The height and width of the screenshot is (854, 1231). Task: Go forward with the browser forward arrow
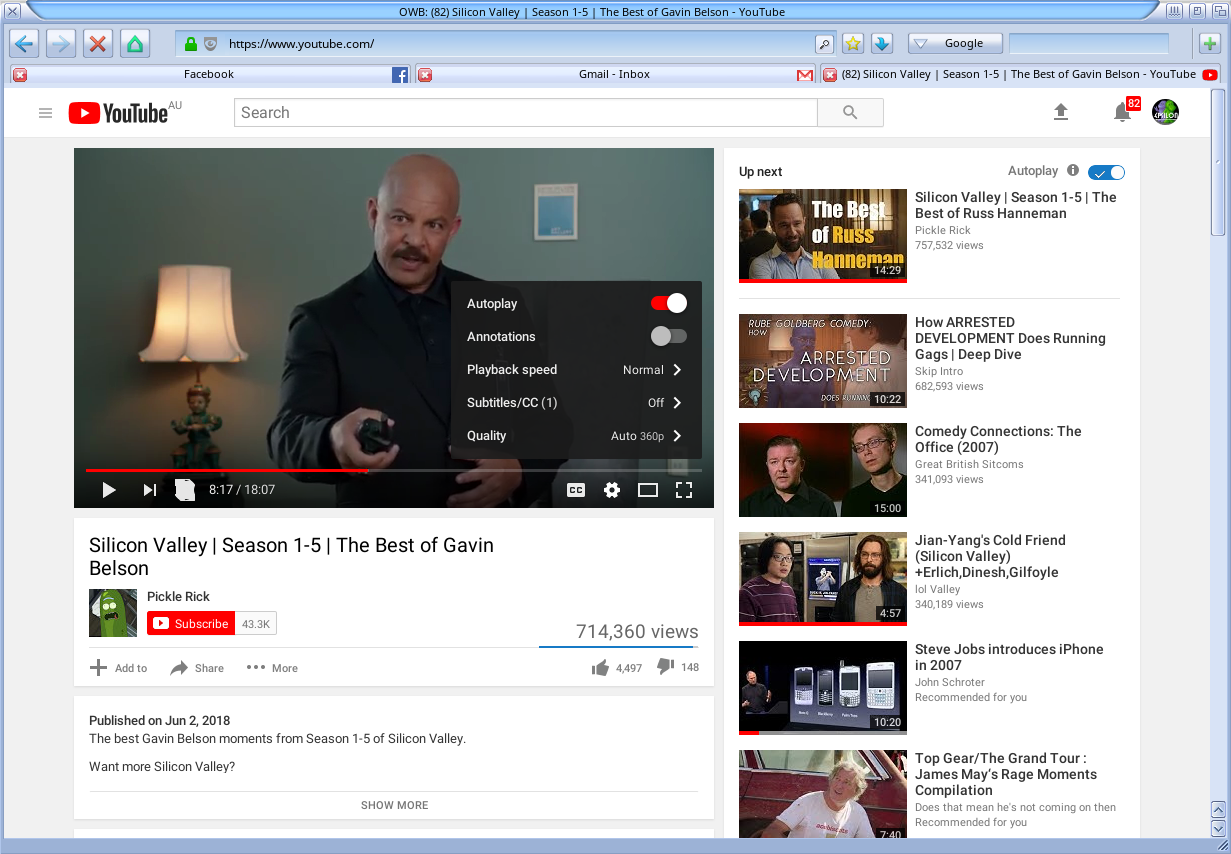click(x=61, y=44)
